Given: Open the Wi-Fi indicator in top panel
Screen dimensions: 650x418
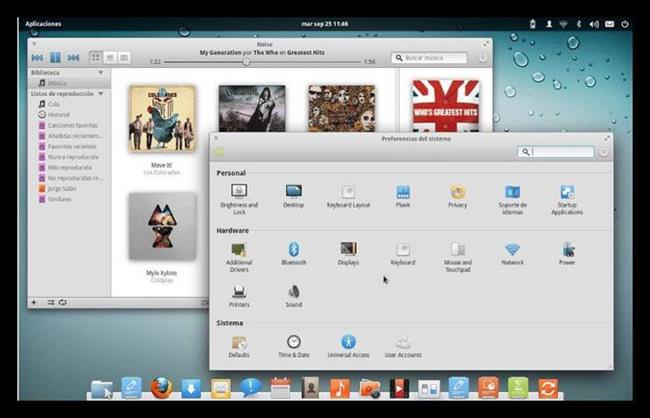Looking at the screenshot, I should click(563, 24).
